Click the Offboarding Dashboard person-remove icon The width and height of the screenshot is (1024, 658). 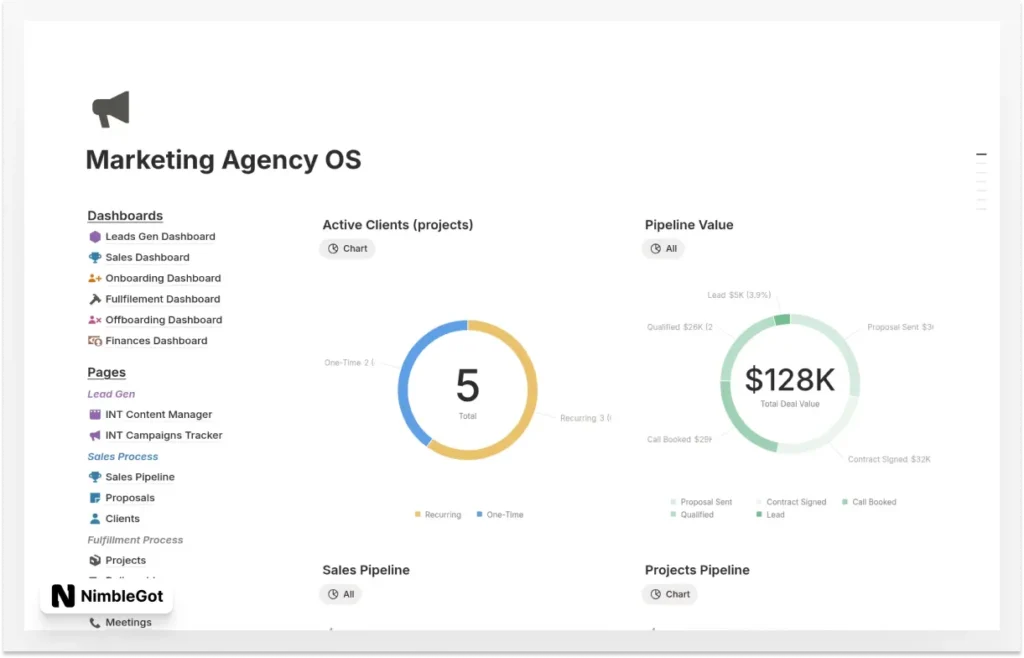[x=95, y=320]
